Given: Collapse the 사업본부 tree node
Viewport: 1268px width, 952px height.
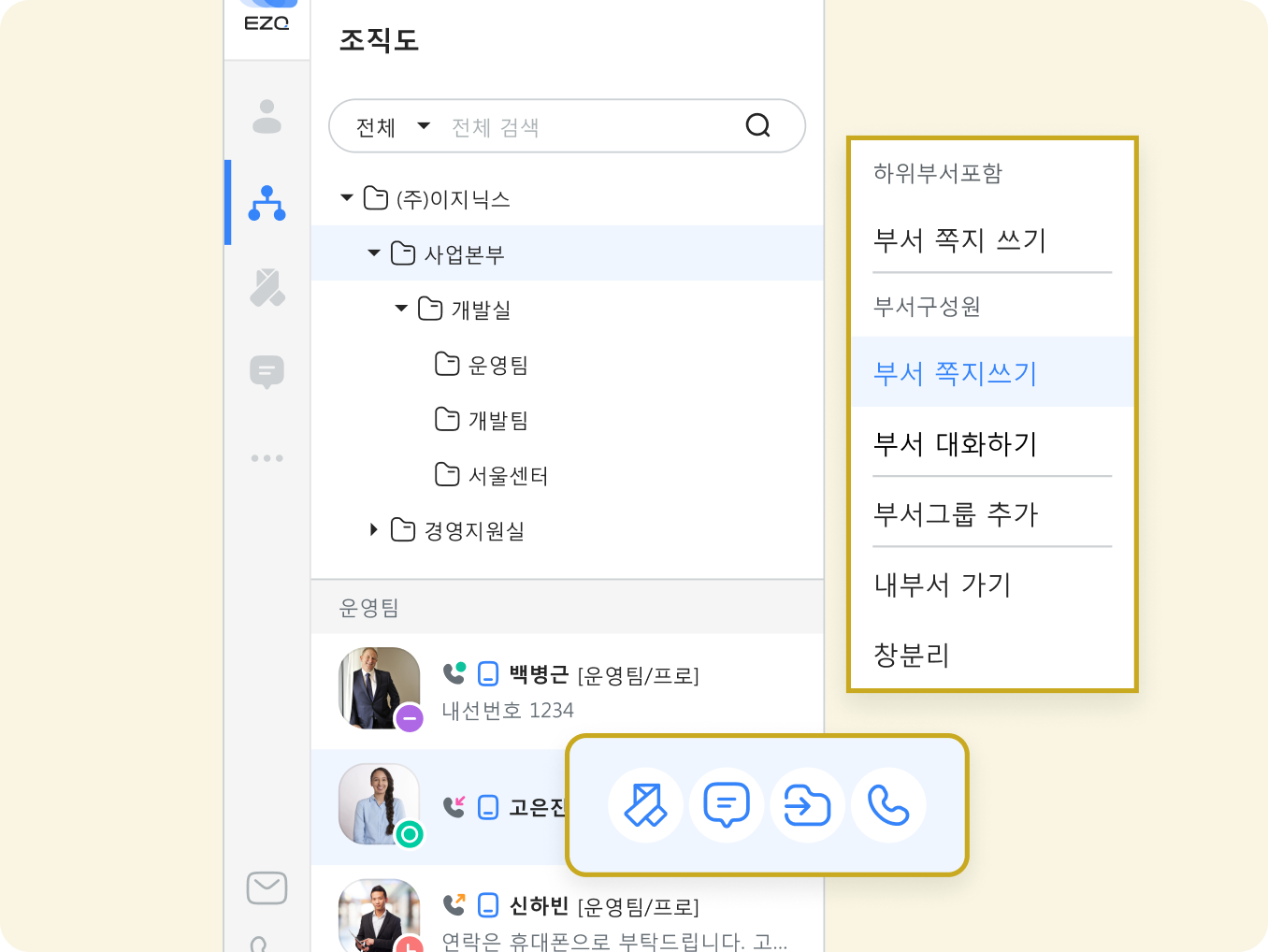Looking at the screenshot, I should coord(374,253).
